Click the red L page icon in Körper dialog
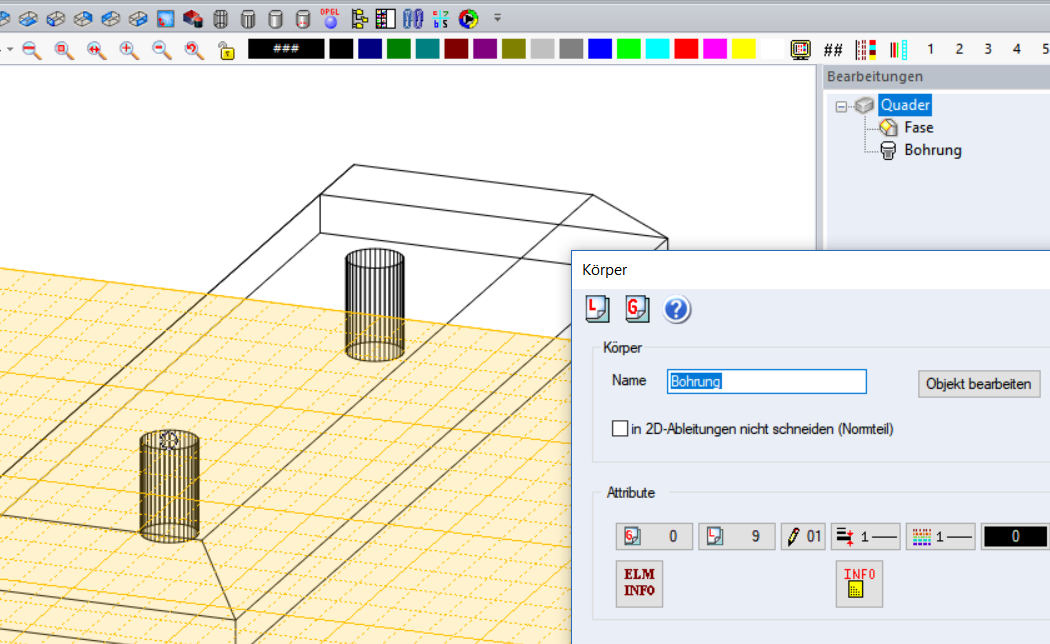Viewport: 1050px width, 644px height. click(597, 309)
